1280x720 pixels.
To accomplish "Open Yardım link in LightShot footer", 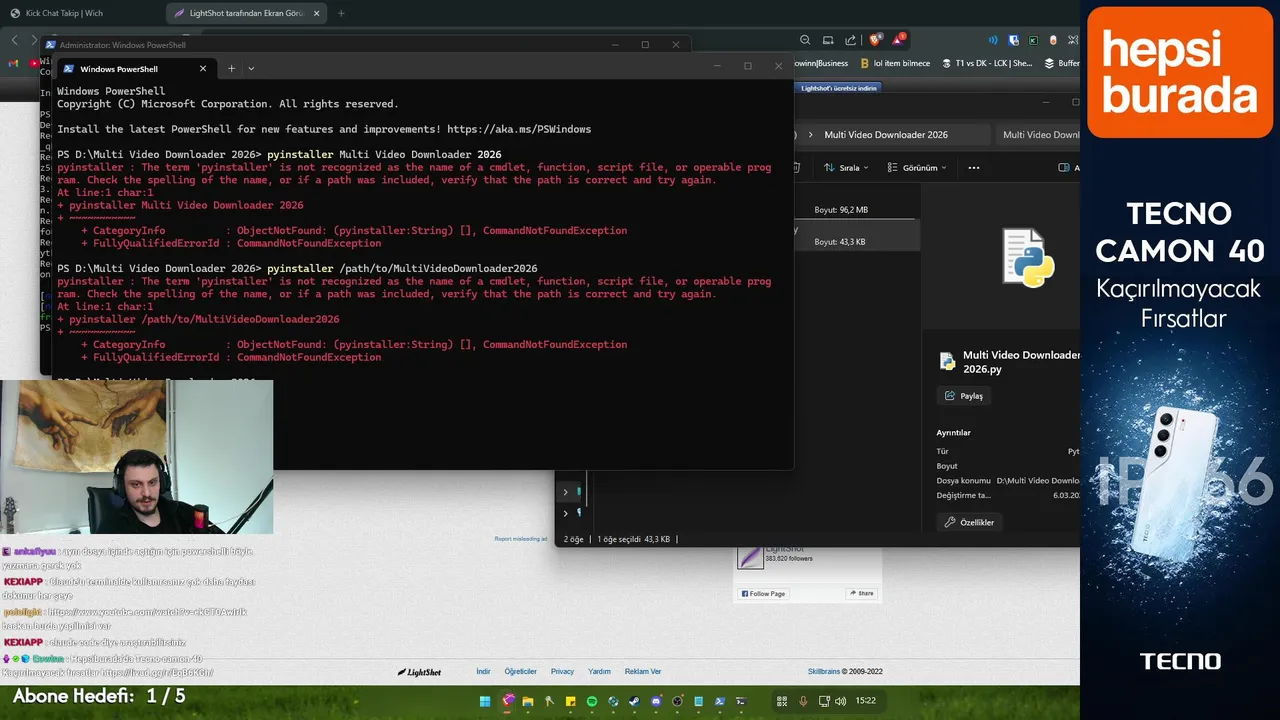I will click(599, 672).
